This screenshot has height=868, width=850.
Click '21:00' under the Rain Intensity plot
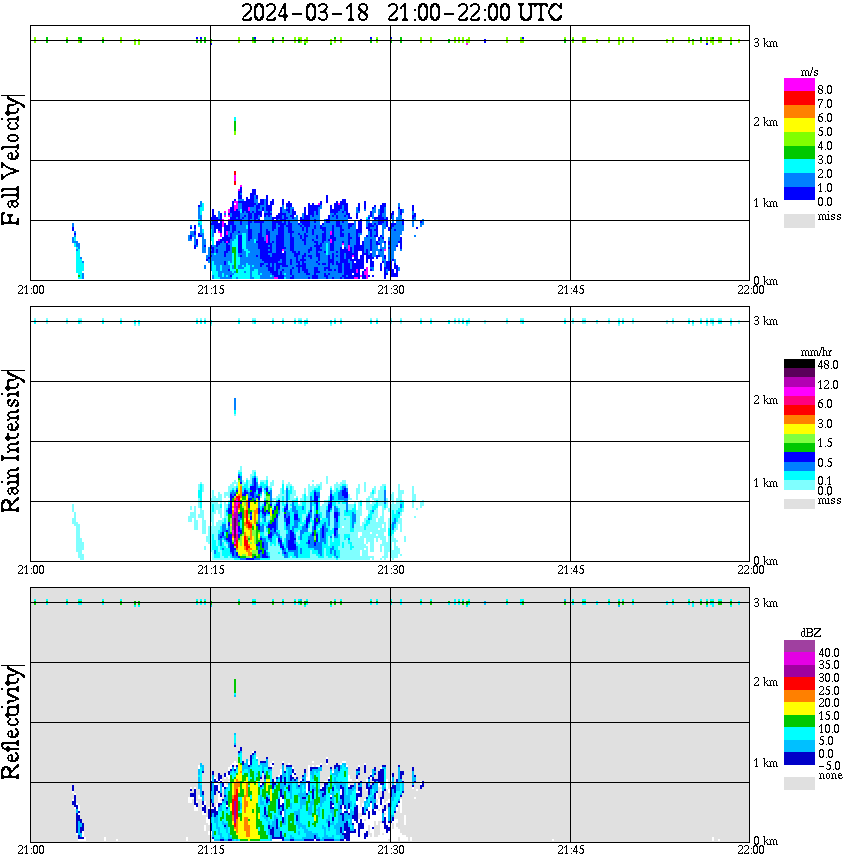pyautogui.click(x=30, y=570)
